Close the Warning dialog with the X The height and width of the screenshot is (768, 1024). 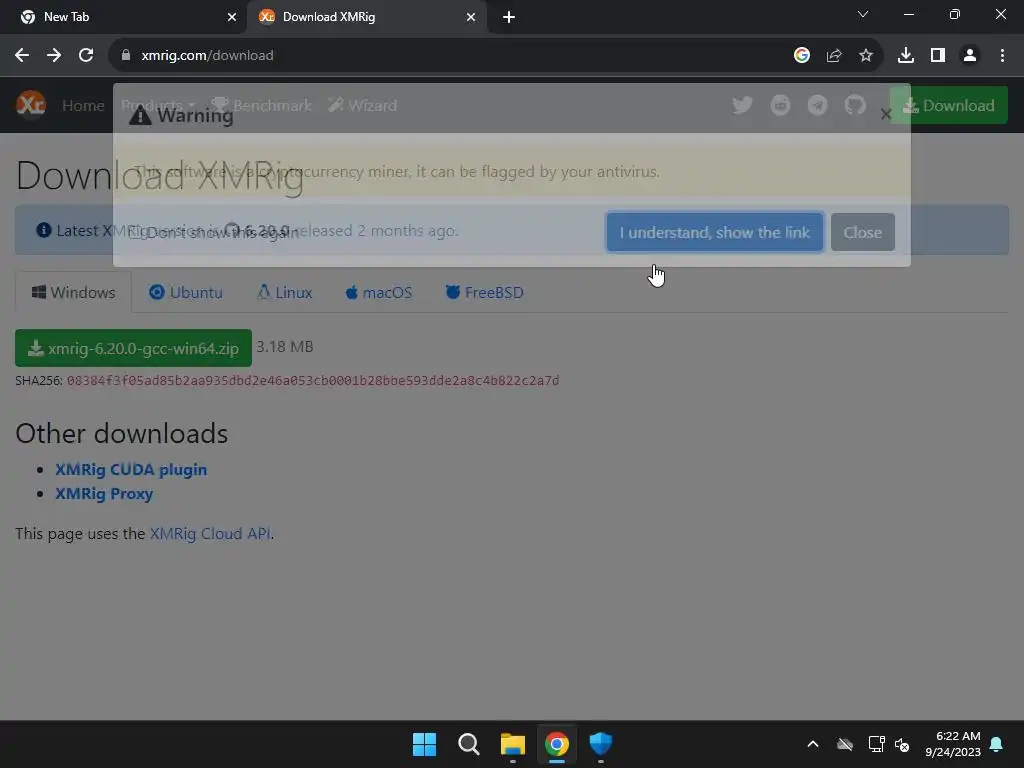pyautogui.click(x=886, y=114)
